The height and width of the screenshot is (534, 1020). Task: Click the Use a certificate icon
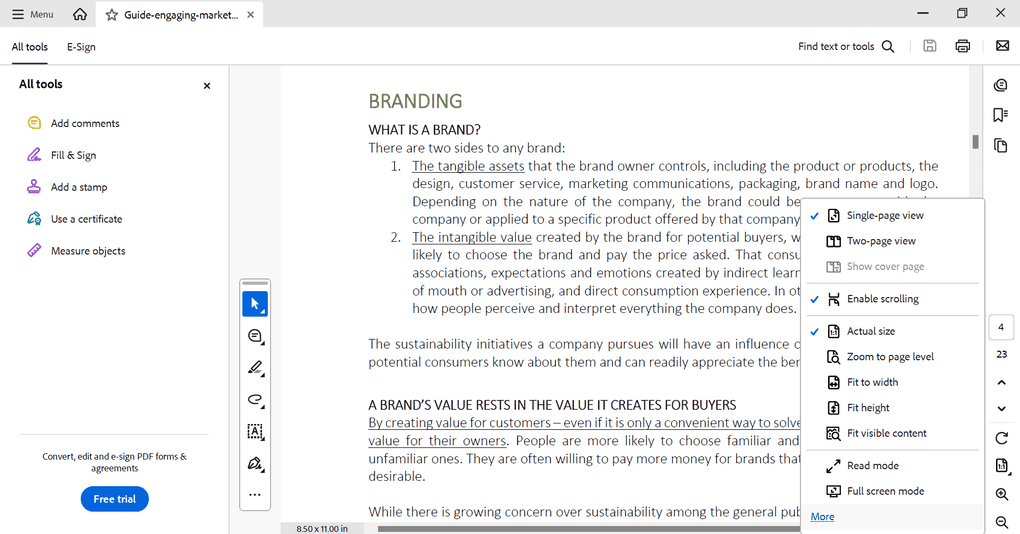(x=34, y=219)
